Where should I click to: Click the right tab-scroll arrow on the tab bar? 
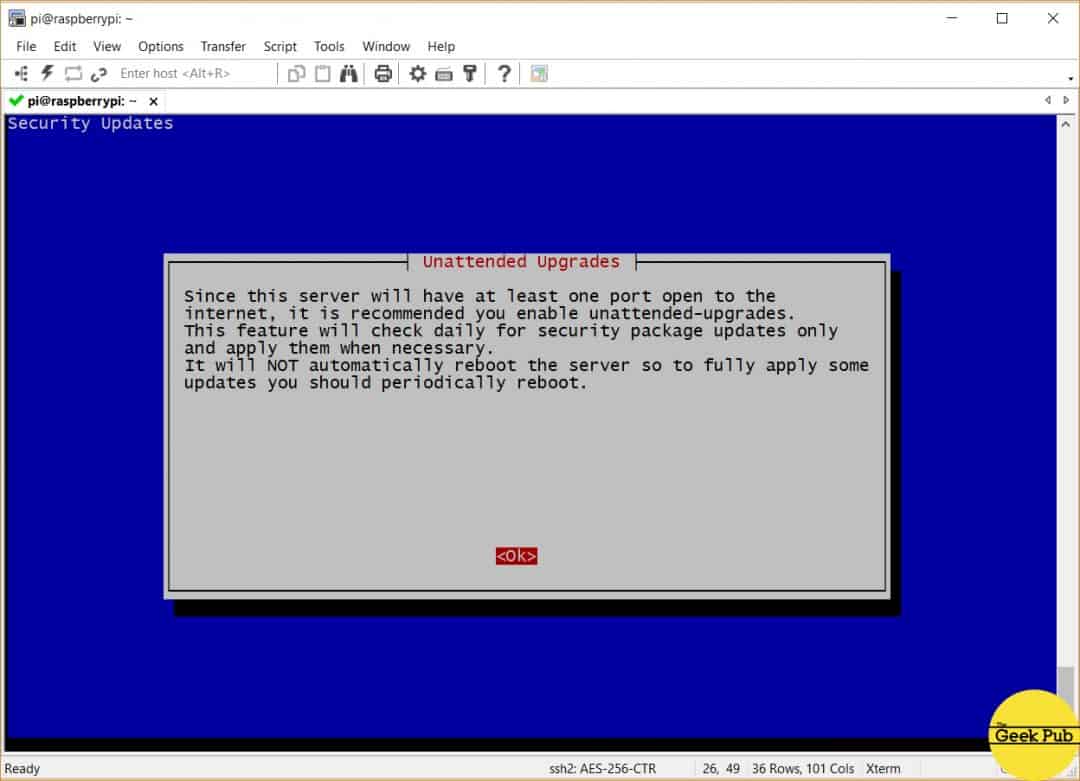point(1064,100)
